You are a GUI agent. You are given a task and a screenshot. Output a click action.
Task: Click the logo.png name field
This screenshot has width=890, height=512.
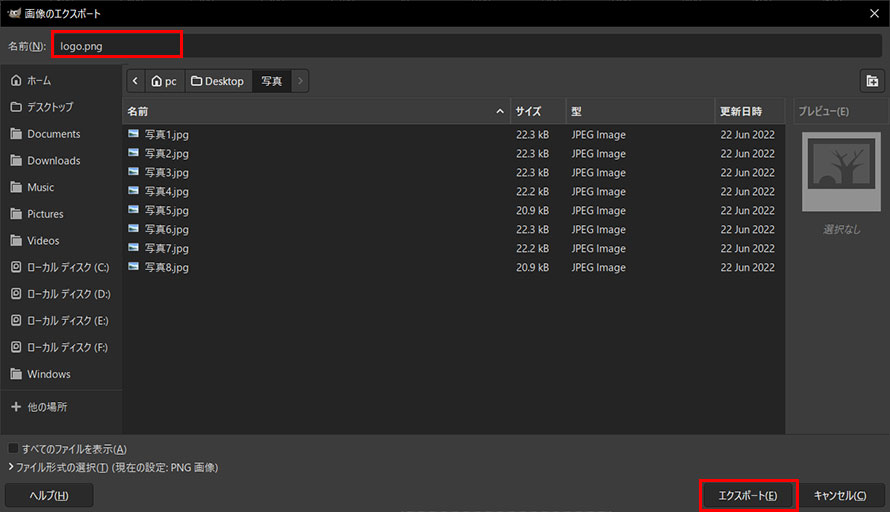(x=466, y=46)
